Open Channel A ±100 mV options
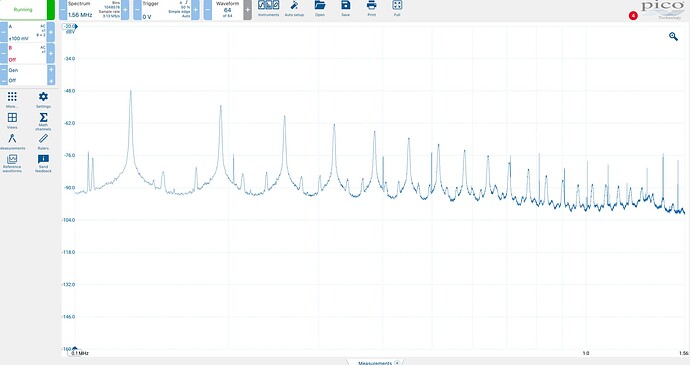 point(27,32)
